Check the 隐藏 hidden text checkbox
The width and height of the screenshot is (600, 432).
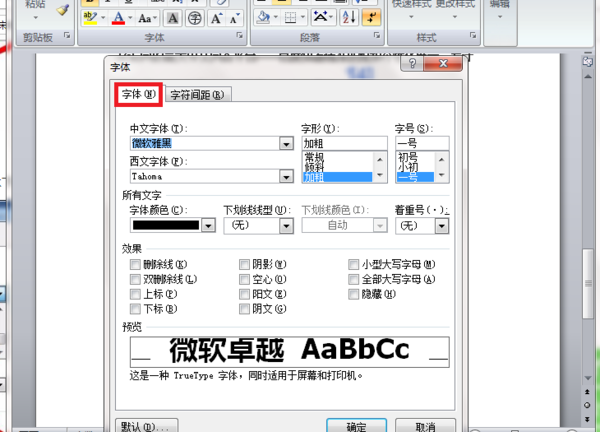pyautogui.click(x=353, y=294)
